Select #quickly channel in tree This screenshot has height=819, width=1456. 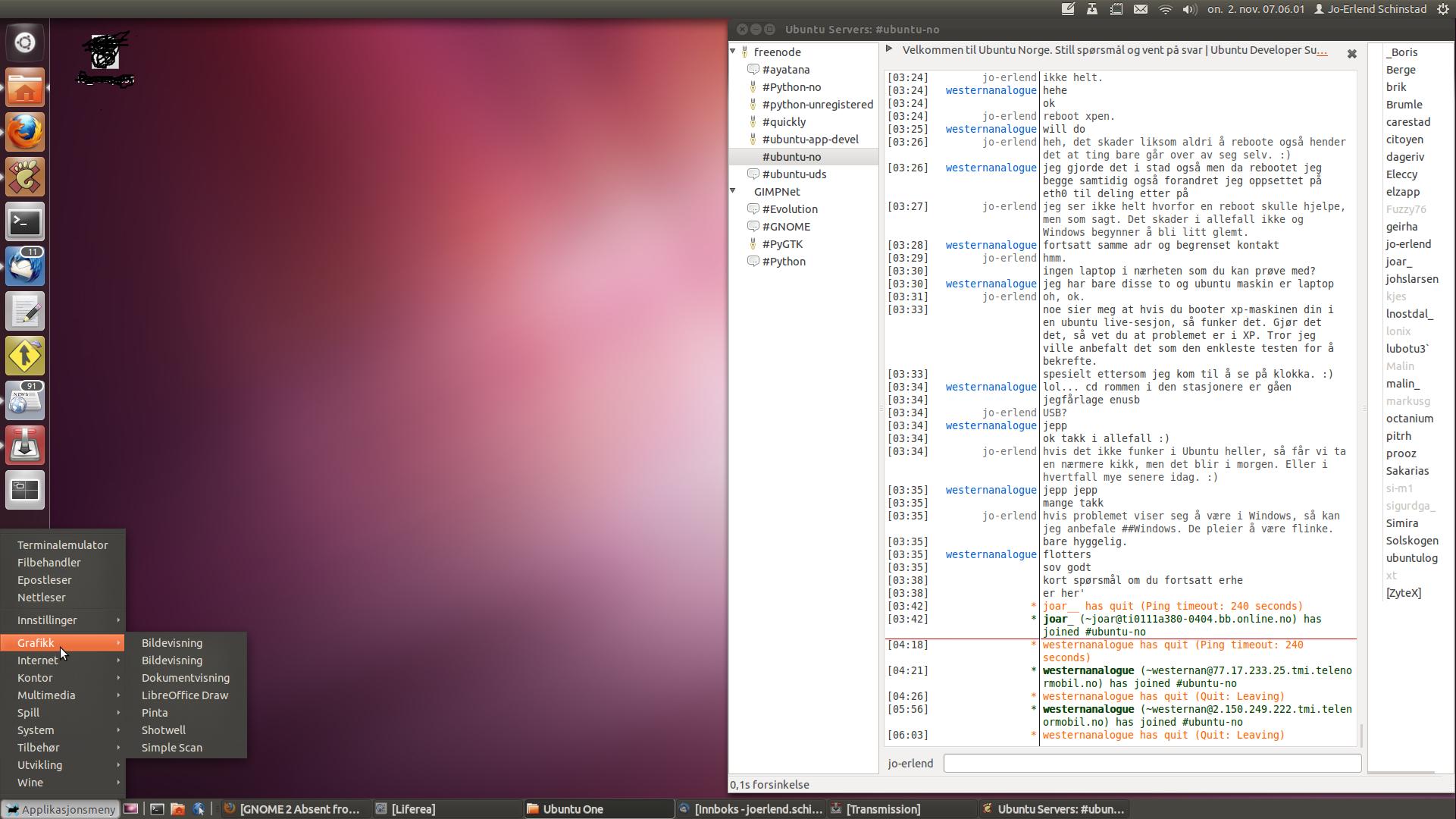click(x=784, y=122)
